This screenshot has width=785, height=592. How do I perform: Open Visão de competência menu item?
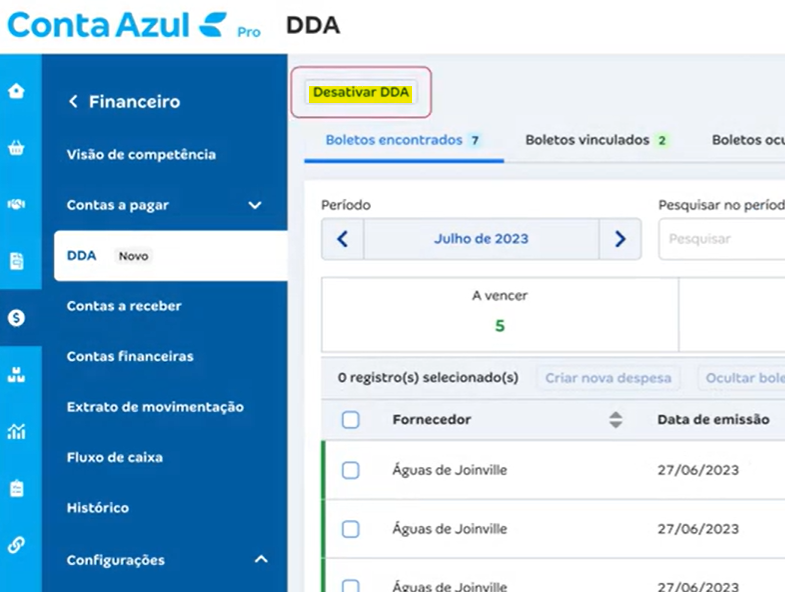tap(141, 155)
